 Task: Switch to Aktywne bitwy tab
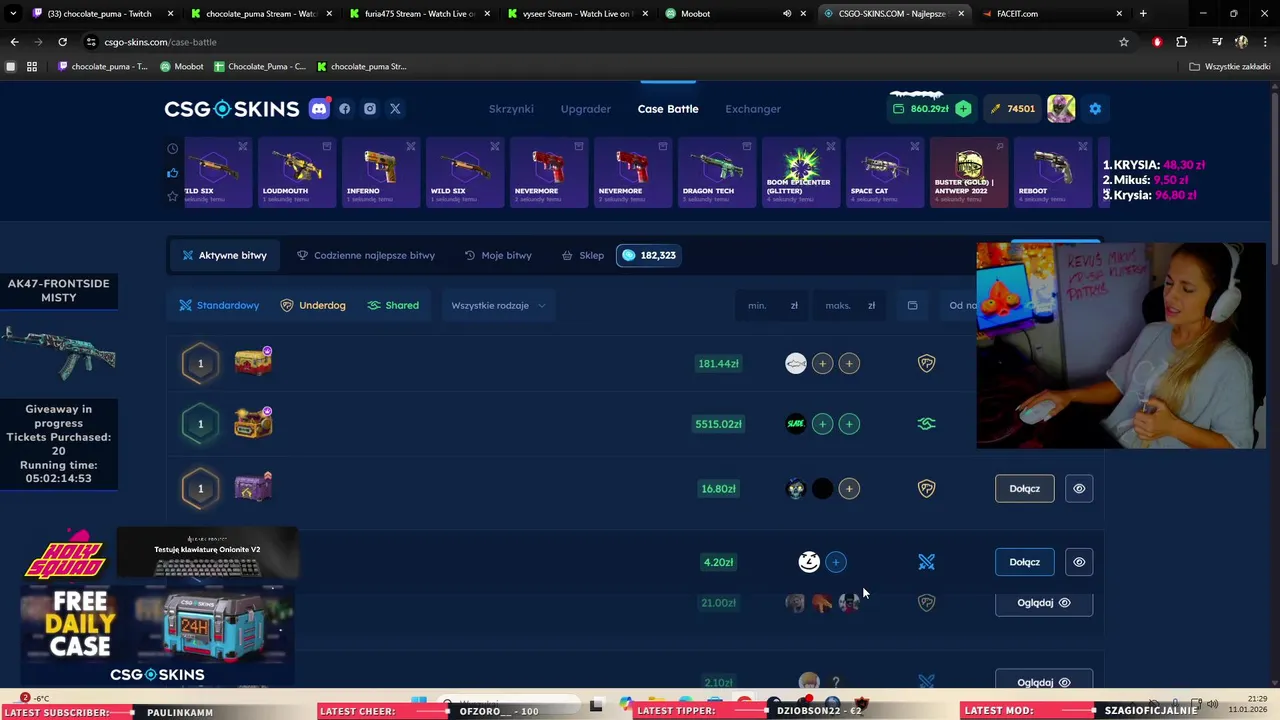(225, 255)
